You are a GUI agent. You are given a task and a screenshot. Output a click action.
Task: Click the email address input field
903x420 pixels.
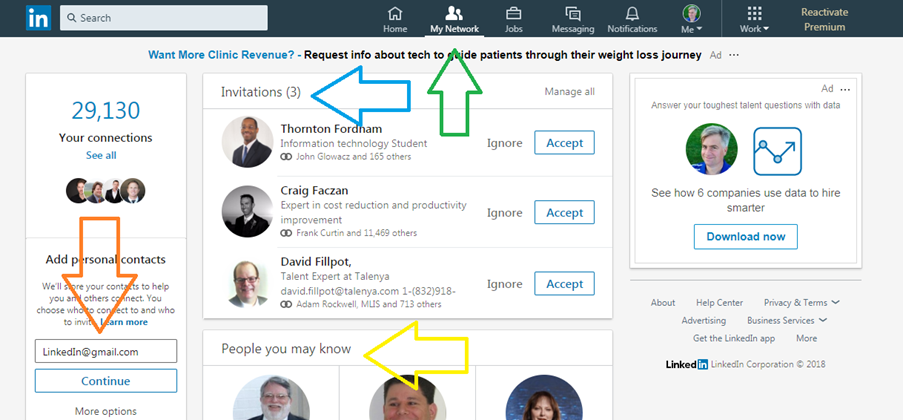click(x=106, y=351)
